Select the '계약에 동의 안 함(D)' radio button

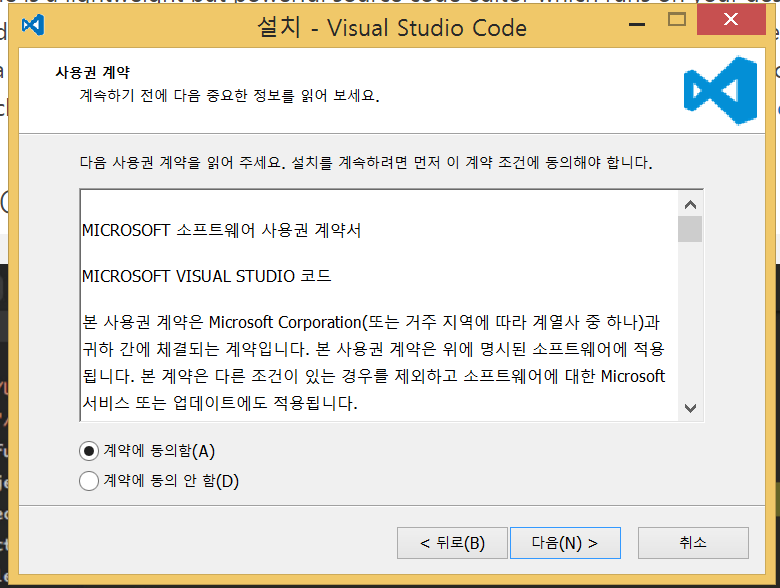(89, 481)
